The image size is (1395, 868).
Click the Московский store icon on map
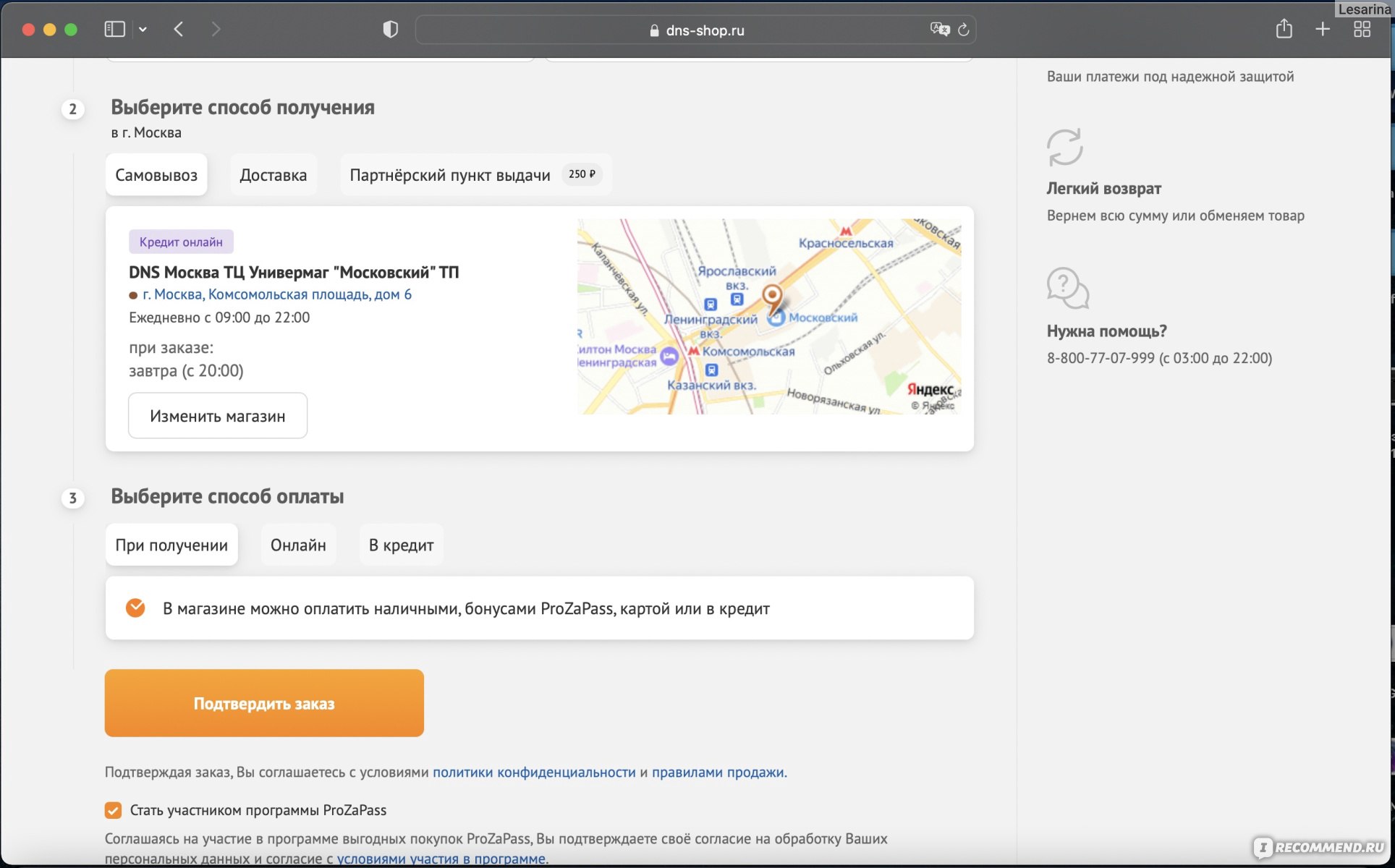click(x=776, y=318)
